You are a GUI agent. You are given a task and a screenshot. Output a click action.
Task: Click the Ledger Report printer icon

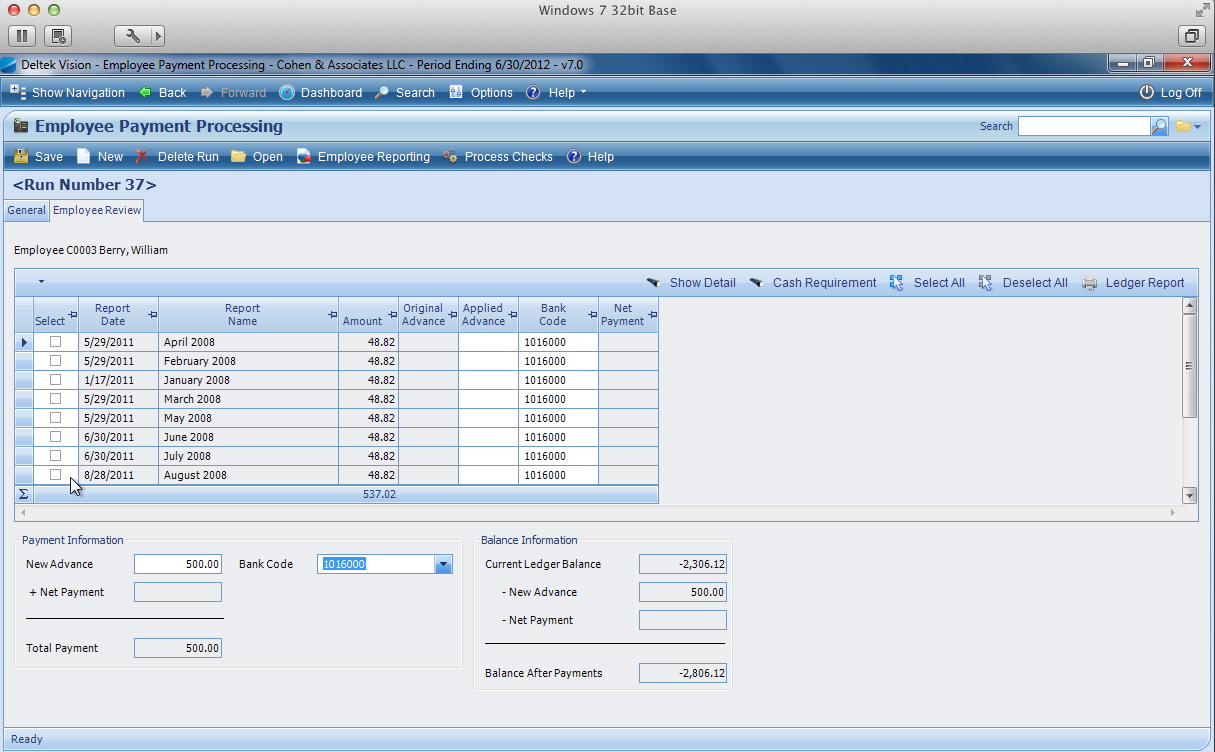[1090, 283]
